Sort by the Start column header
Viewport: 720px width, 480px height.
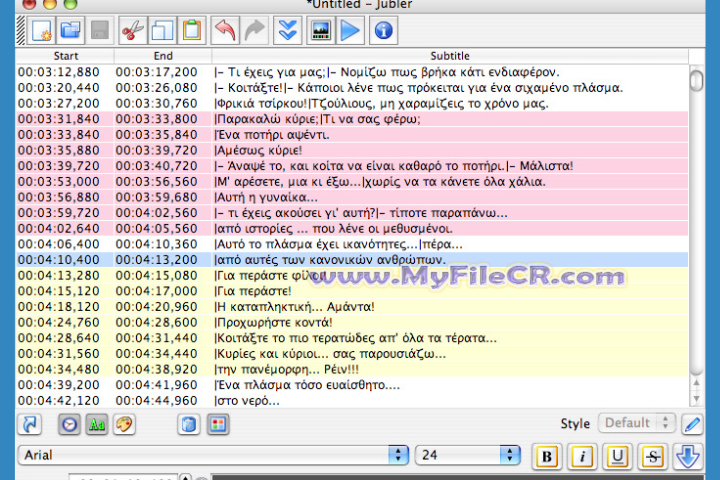pos(65,56)
